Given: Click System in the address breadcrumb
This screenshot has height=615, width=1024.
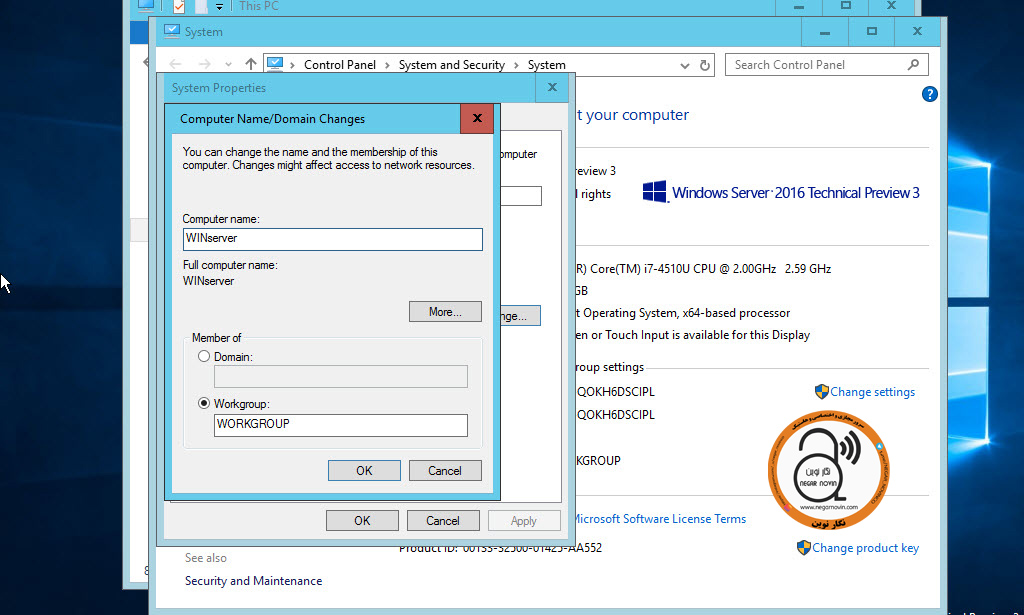Looking at the screenshot, I should pos(547,65).
